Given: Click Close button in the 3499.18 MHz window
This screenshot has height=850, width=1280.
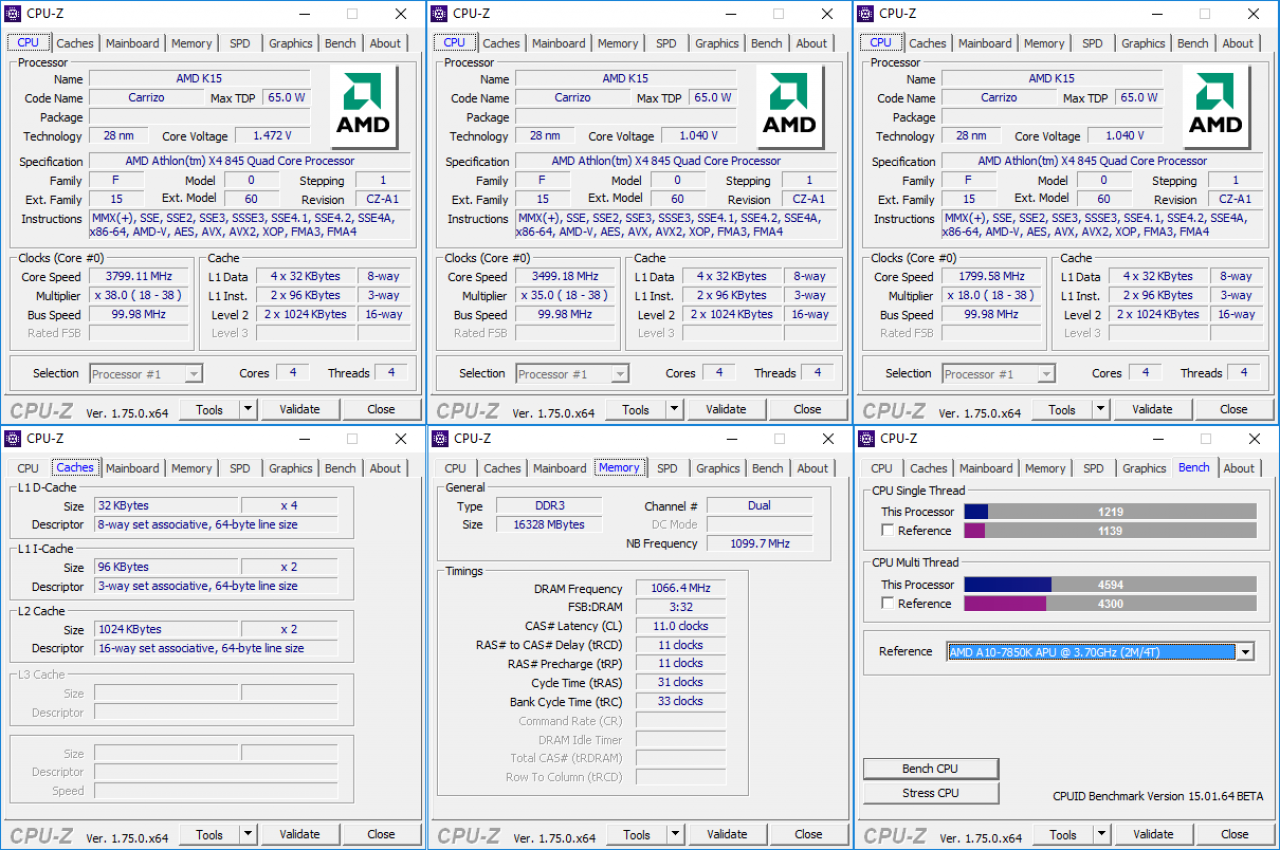Looking at the screenshot, I should pyautogui.click(x=807, y=409).
